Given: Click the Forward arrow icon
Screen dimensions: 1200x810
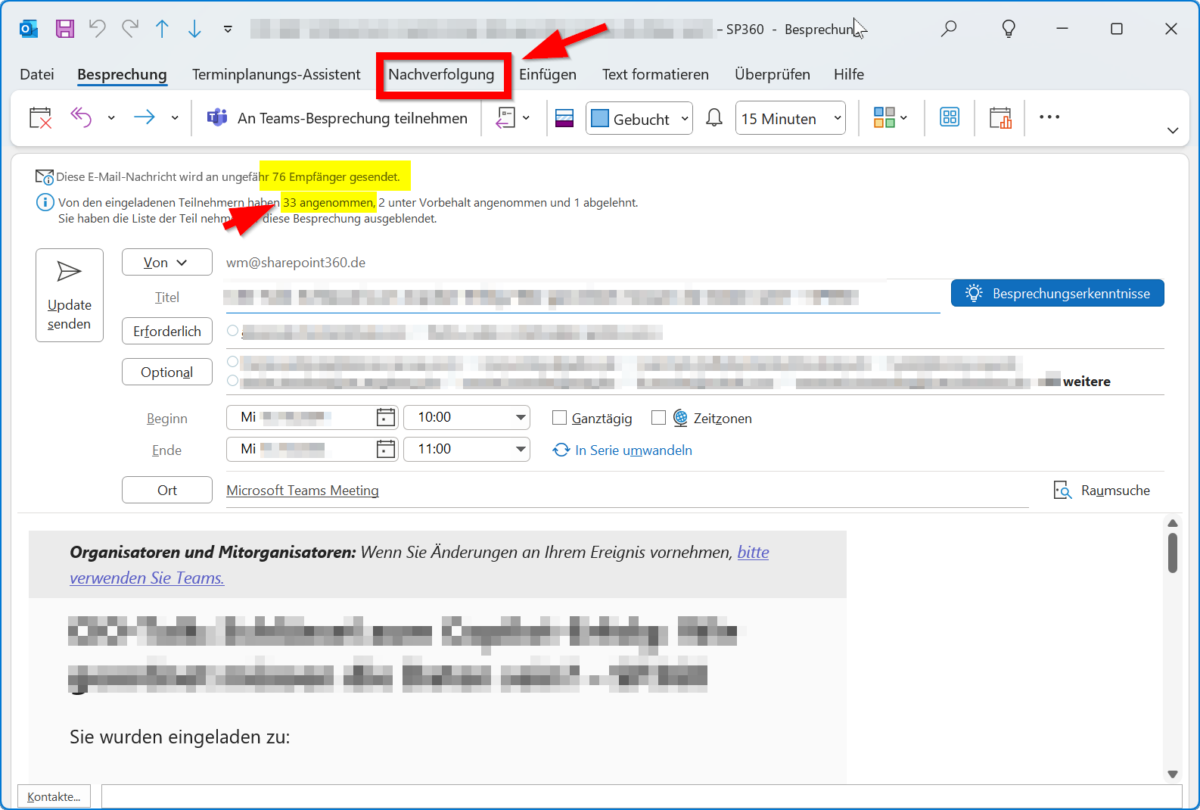Looking at the screenshot, I should (x=145, y=118).
